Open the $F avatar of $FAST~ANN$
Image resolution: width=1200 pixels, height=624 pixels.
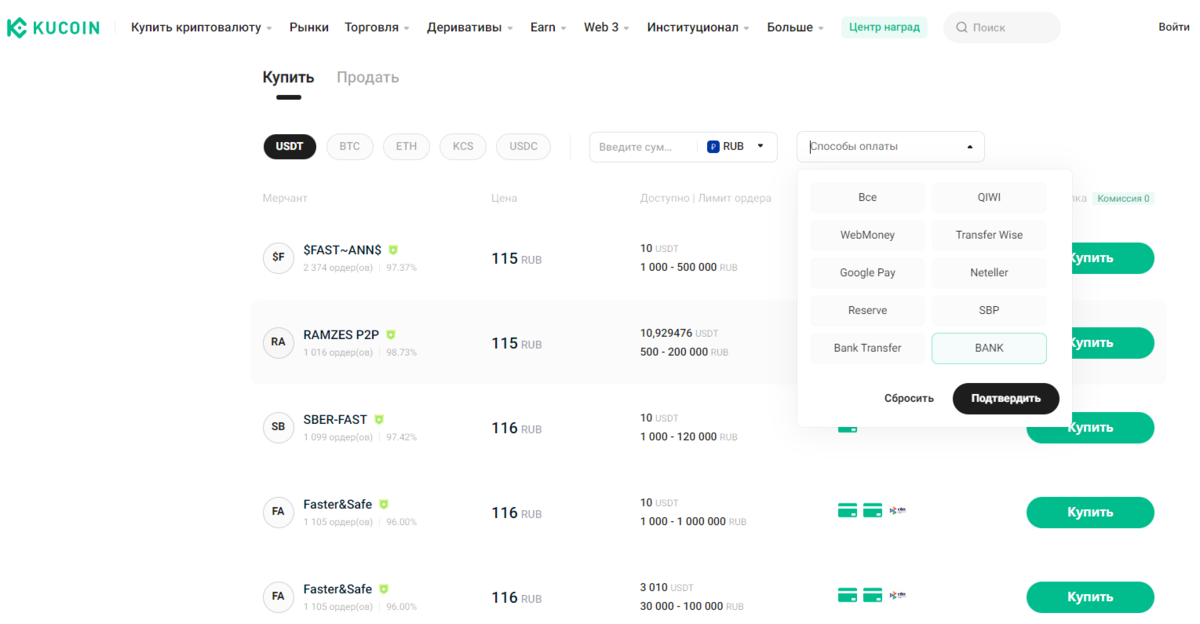[278, 258]
